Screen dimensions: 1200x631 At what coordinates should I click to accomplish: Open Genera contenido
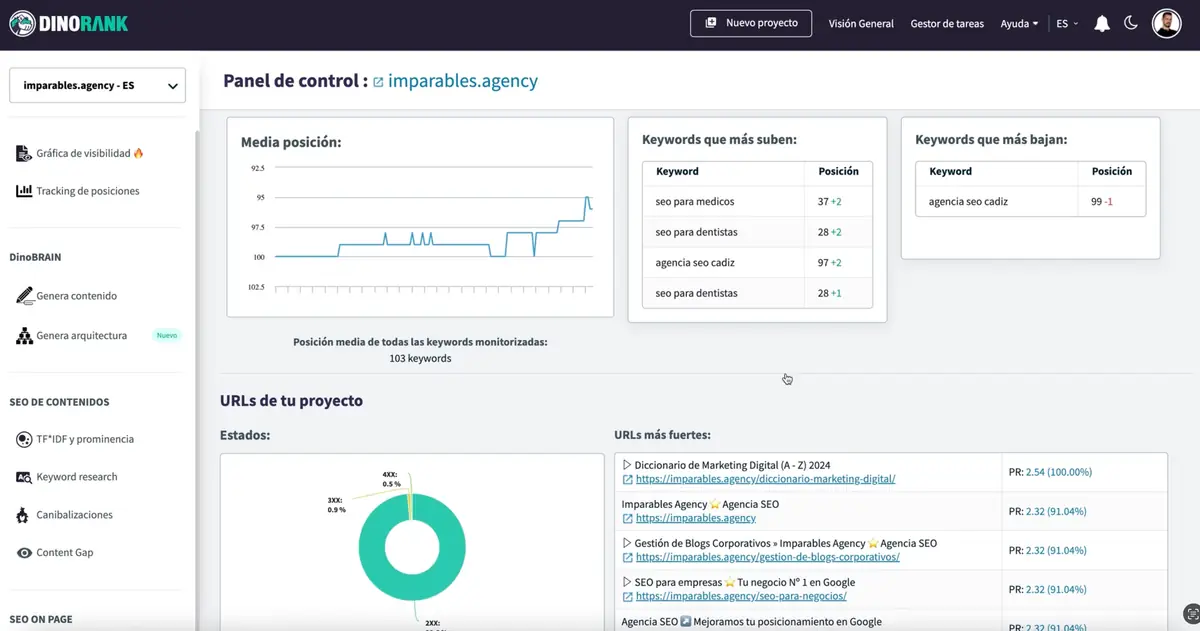coord(77,296)
